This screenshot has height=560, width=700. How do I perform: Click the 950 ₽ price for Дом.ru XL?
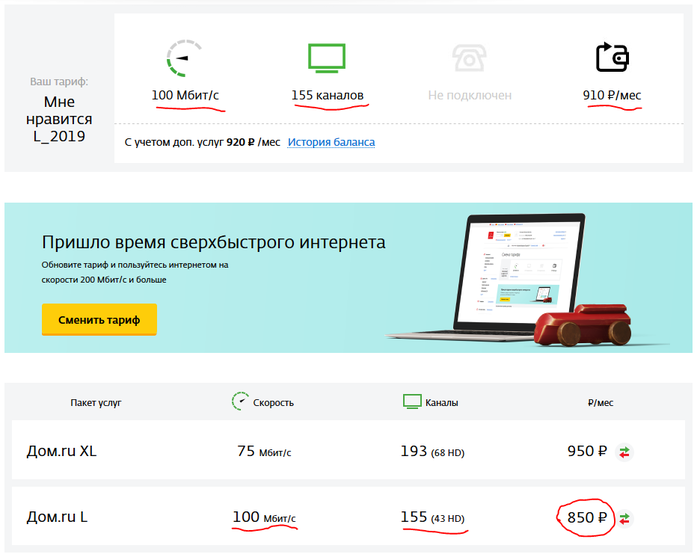[587, 451]
